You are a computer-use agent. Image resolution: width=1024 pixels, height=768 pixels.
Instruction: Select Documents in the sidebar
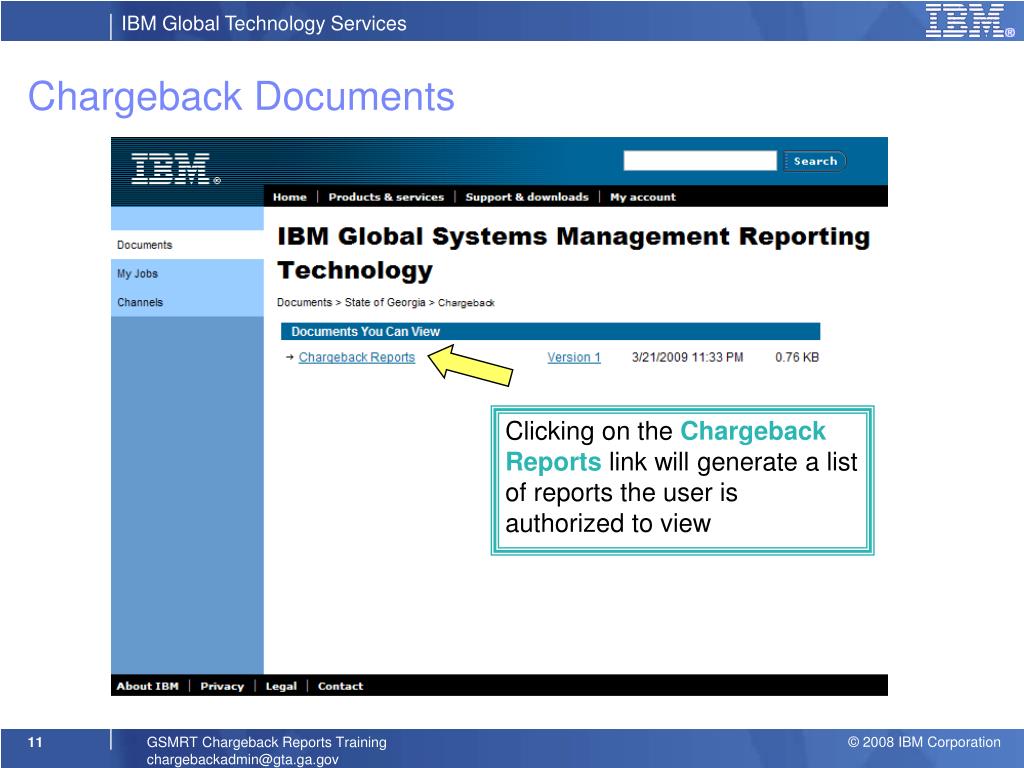[144, 245]
